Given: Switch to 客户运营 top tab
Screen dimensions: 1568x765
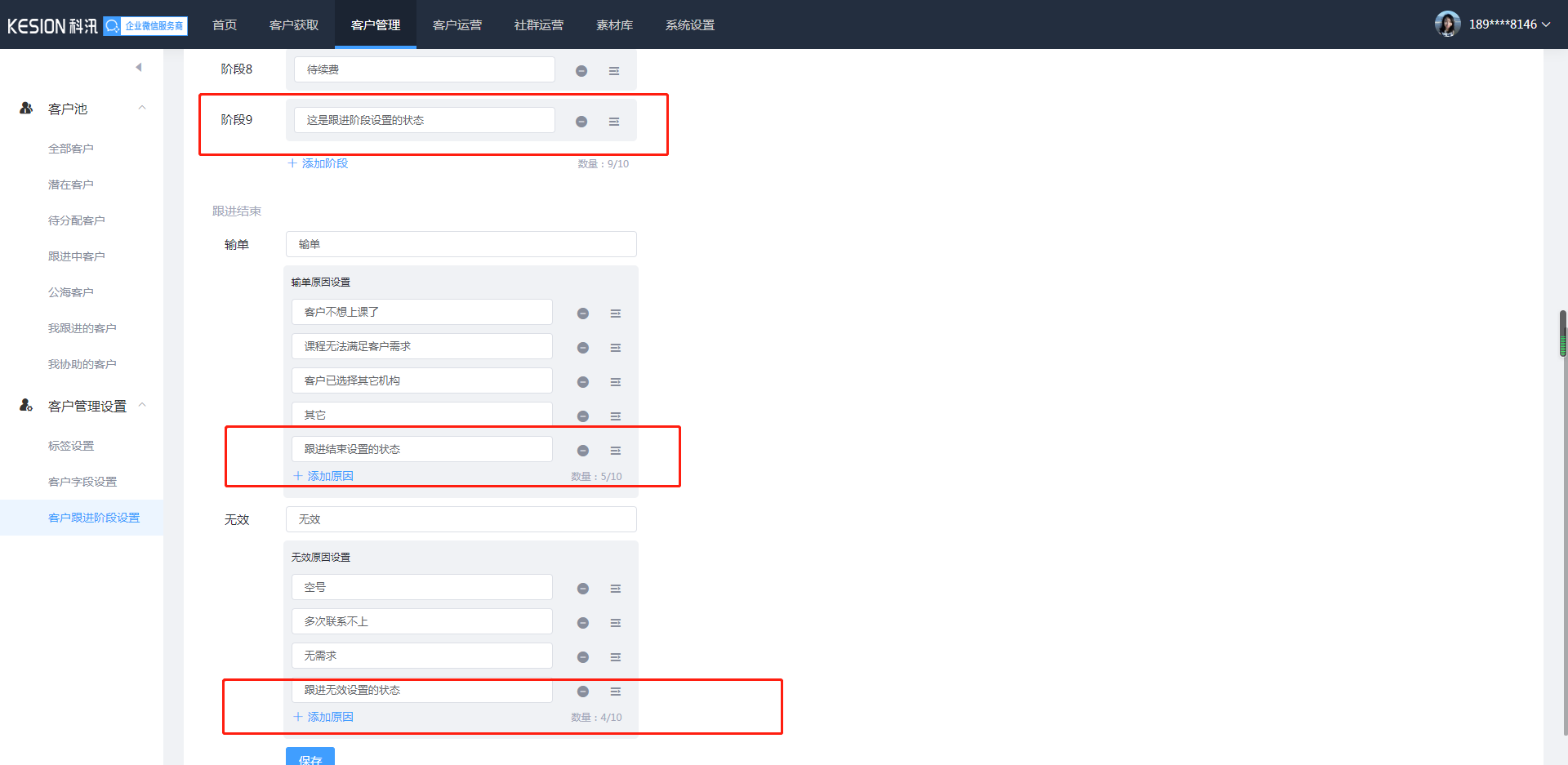Looking at the screenshot, I should tap(457, 25).
